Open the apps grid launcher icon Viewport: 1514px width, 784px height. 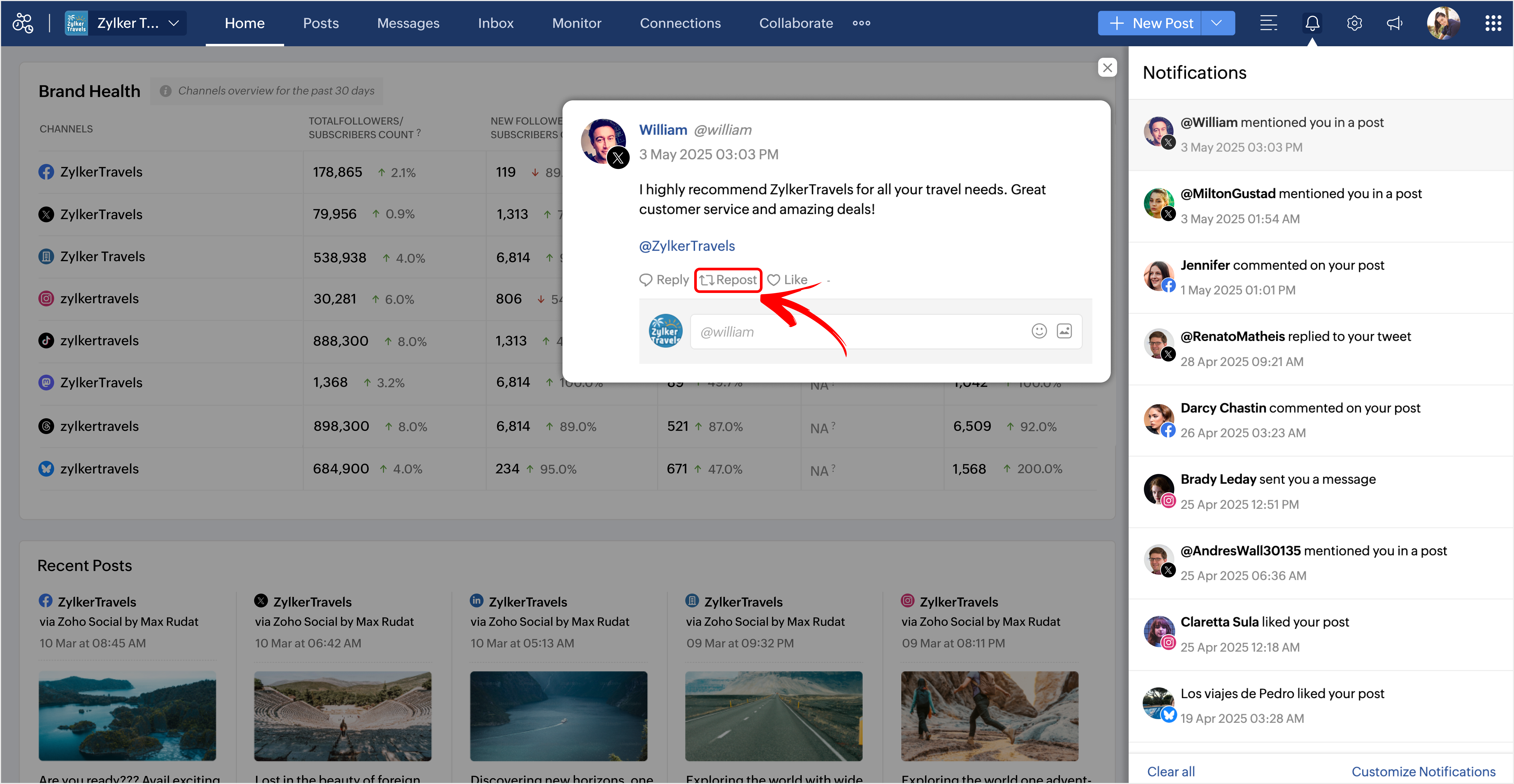1493,23
